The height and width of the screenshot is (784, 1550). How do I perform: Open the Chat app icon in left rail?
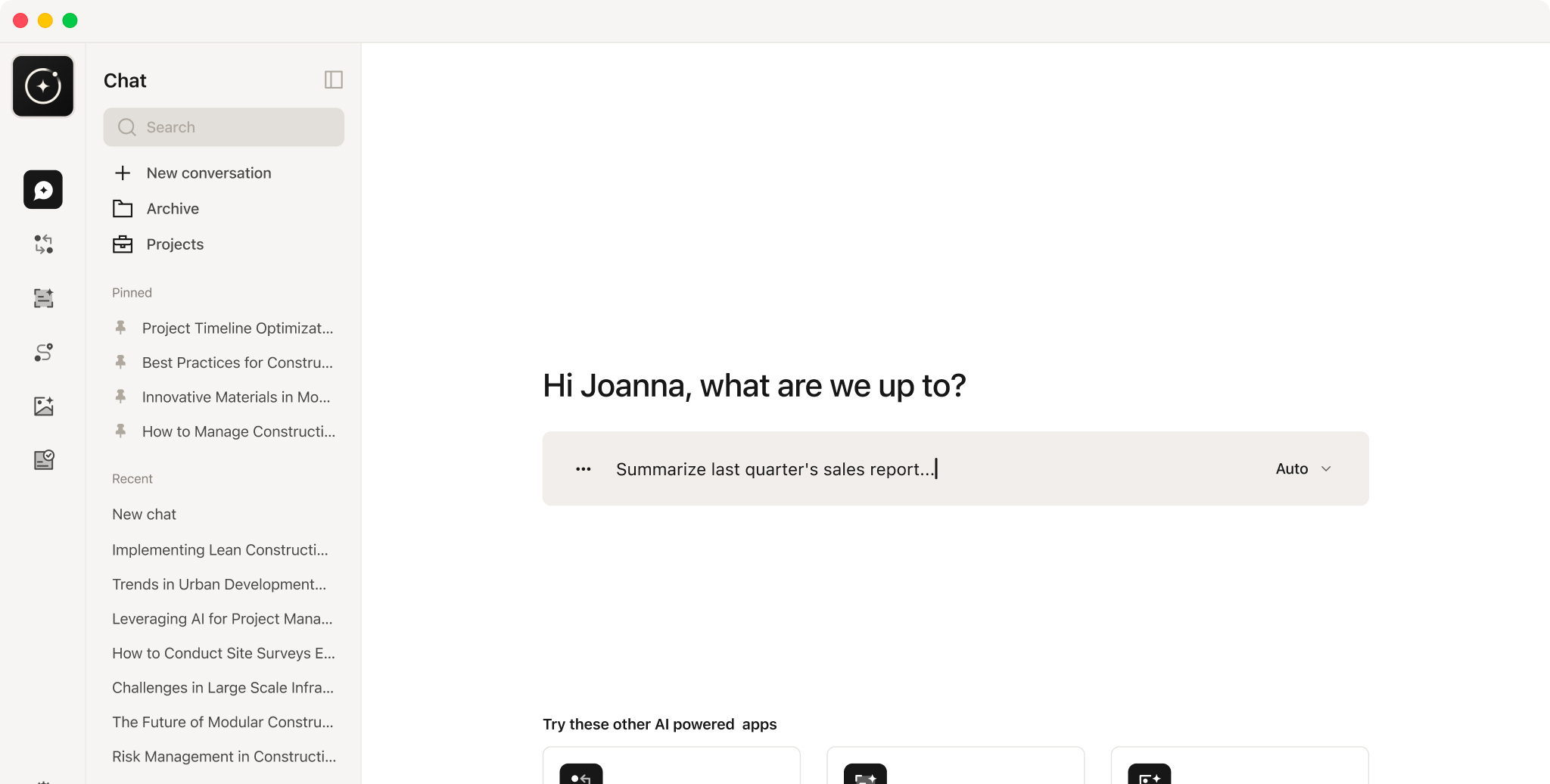(43, 189)
